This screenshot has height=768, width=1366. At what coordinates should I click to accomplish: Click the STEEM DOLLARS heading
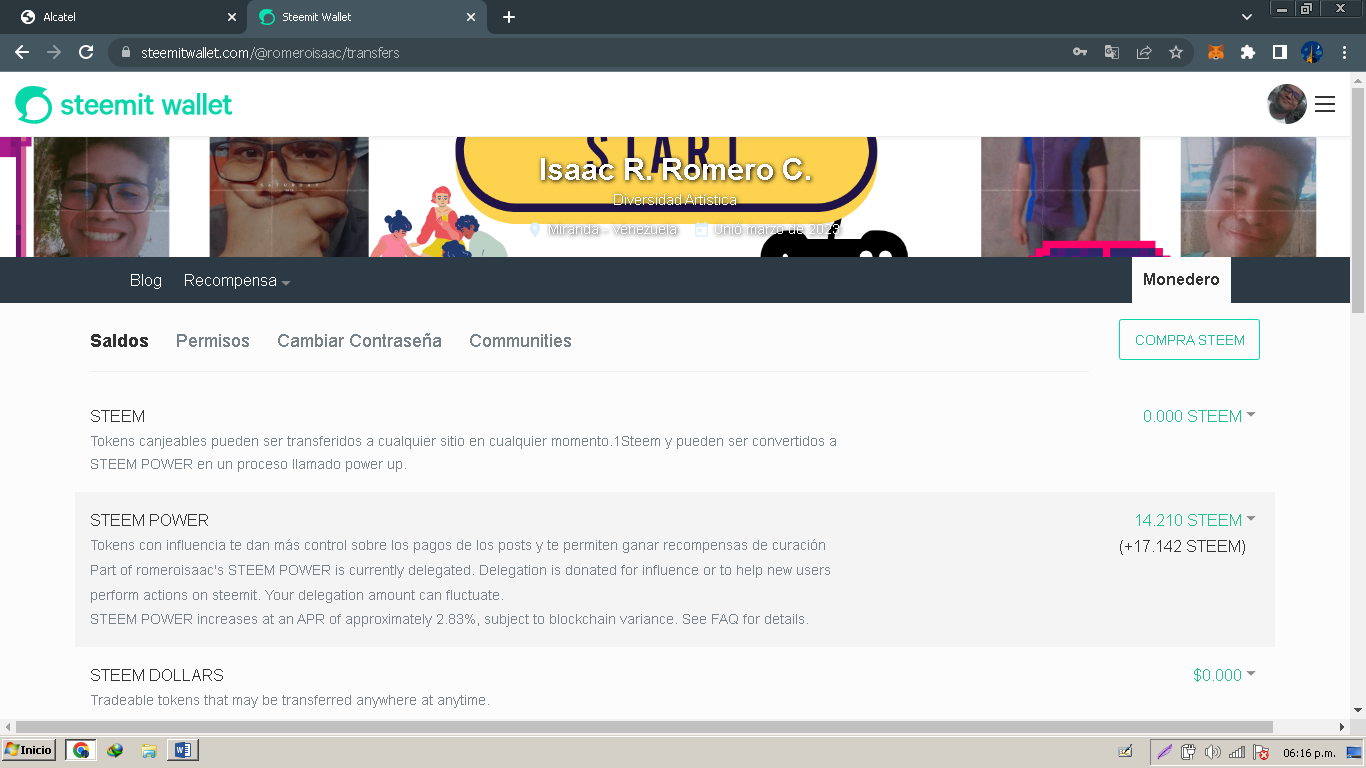[x=157, y=675]
